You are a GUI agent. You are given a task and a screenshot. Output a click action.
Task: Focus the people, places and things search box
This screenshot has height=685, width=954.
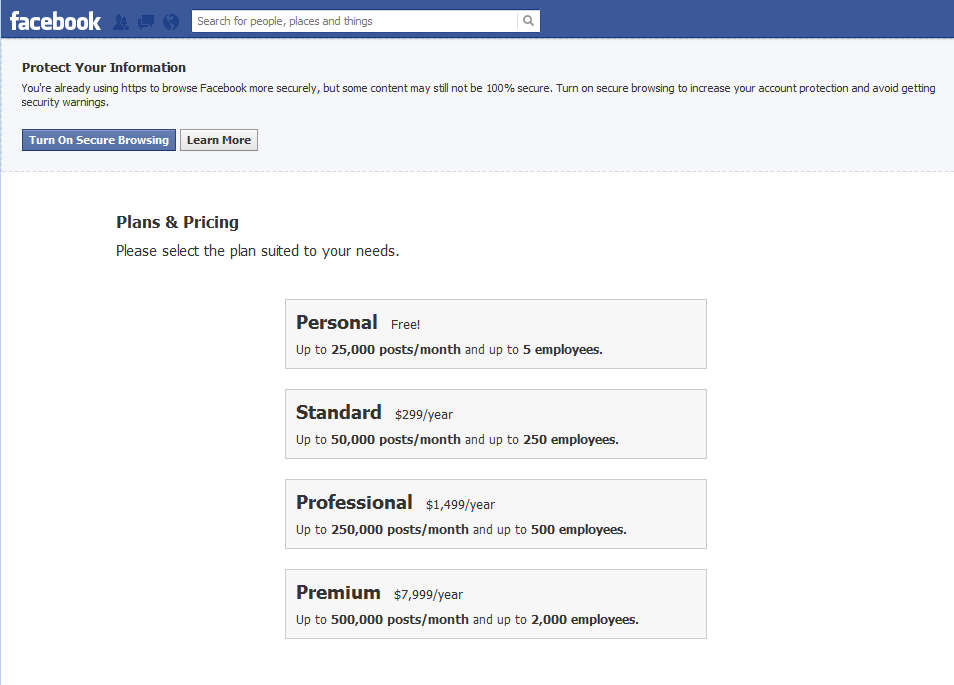(355, 21)
